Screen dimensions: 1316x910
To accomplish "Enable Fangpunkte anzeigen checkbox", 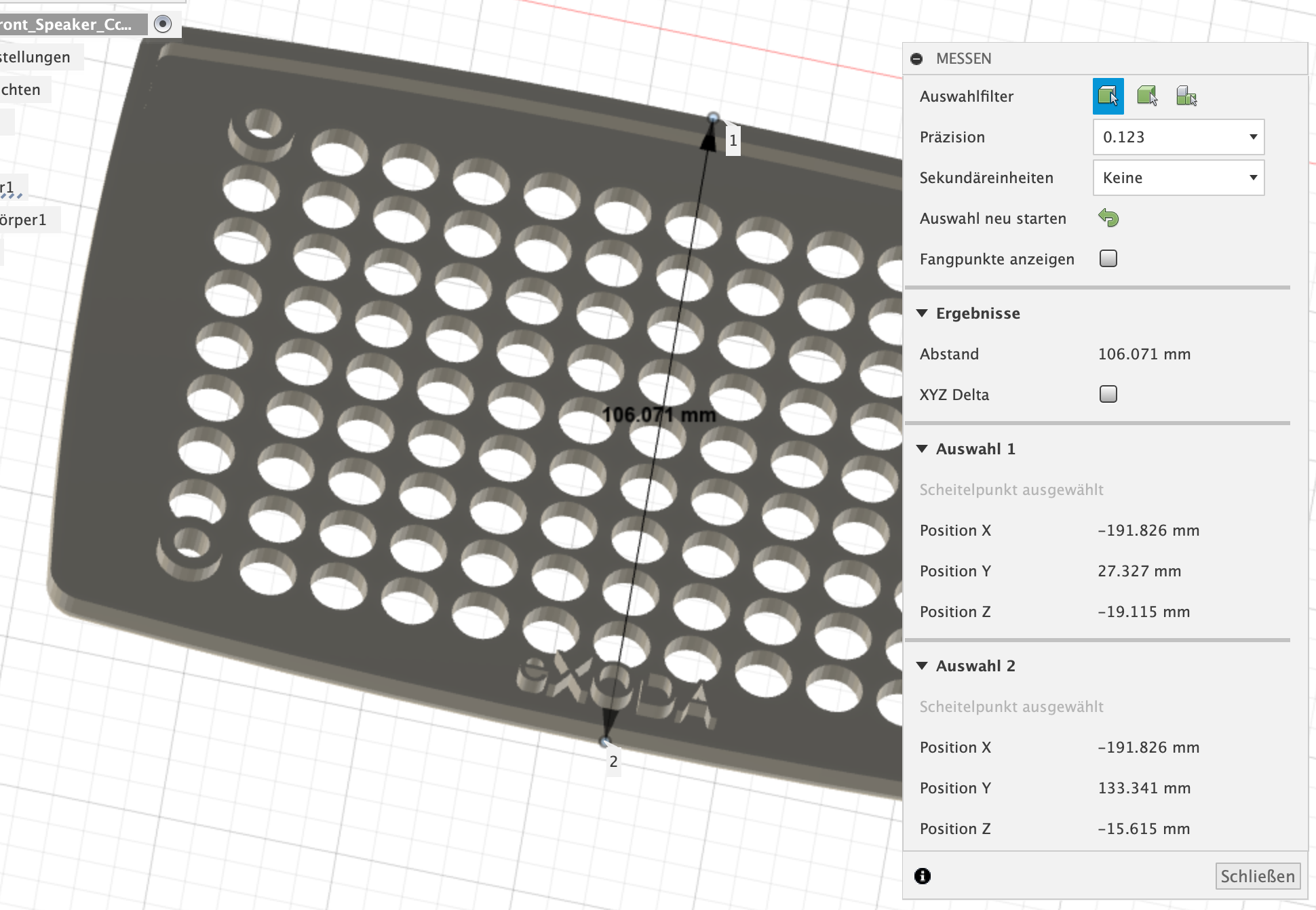I will pyautogui.click(x=1108, y=258).
